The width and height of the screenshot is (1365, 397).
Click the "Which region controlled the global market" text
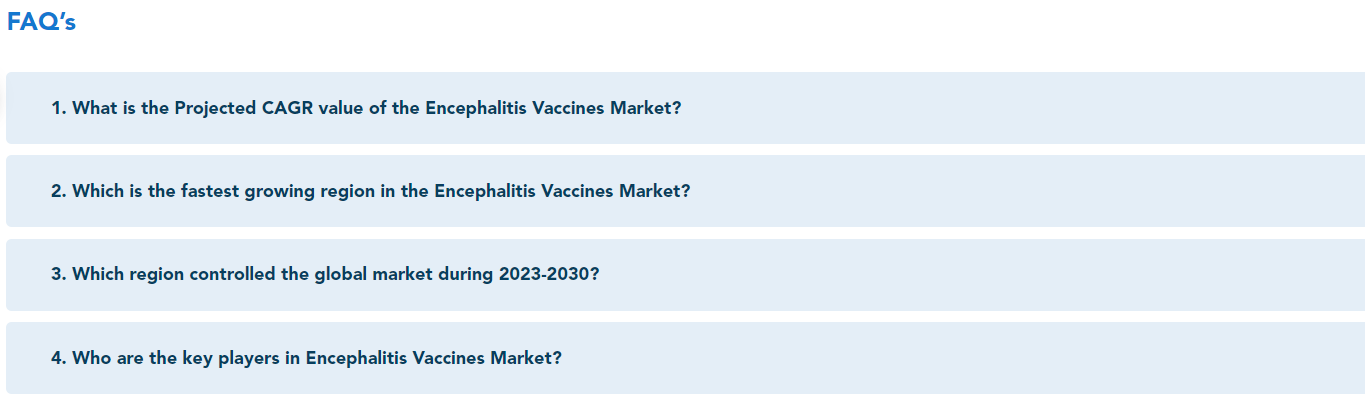253,274
